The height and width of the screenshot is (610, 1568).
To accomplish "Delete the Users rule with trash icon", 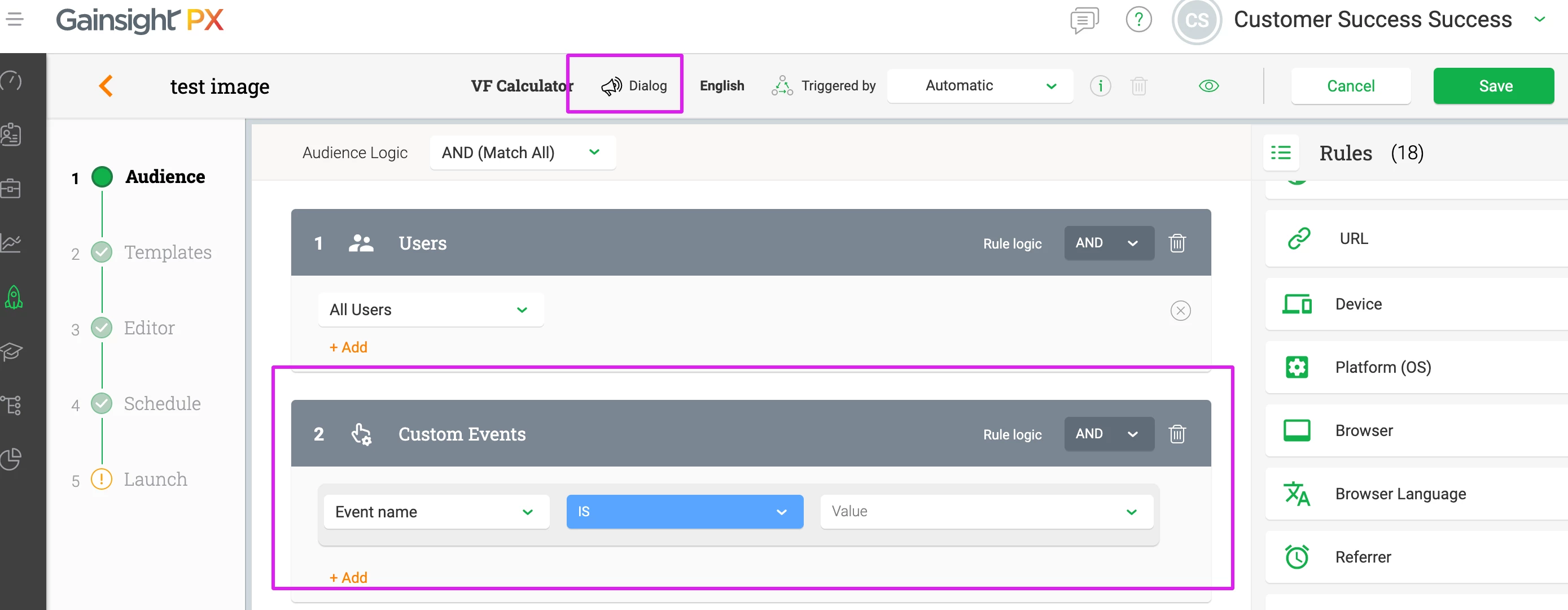I will click(1177, 243).
